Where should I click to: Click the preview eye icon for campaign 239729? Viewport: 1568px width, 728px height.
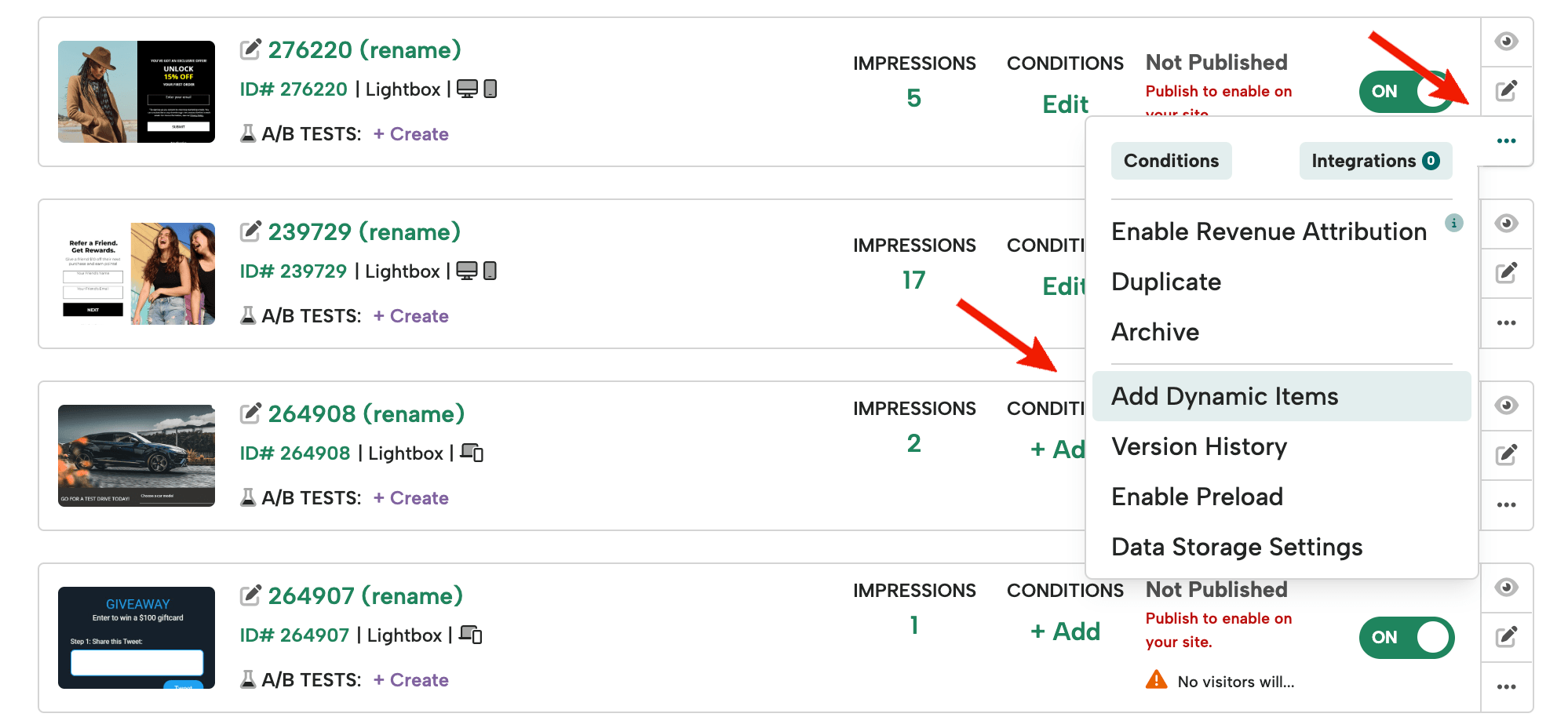(1506, 224)
